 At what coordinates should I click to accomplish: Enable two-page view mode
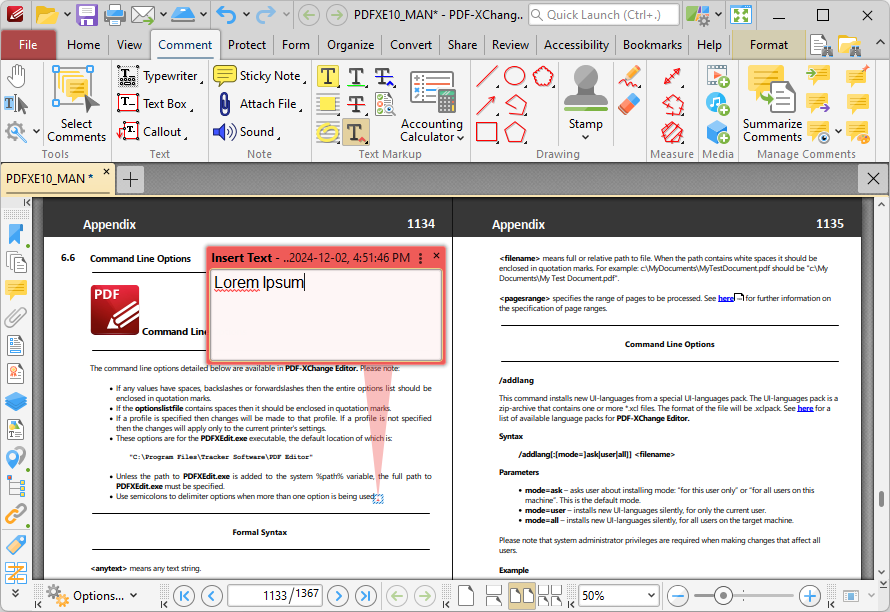[x=523, y=594]
